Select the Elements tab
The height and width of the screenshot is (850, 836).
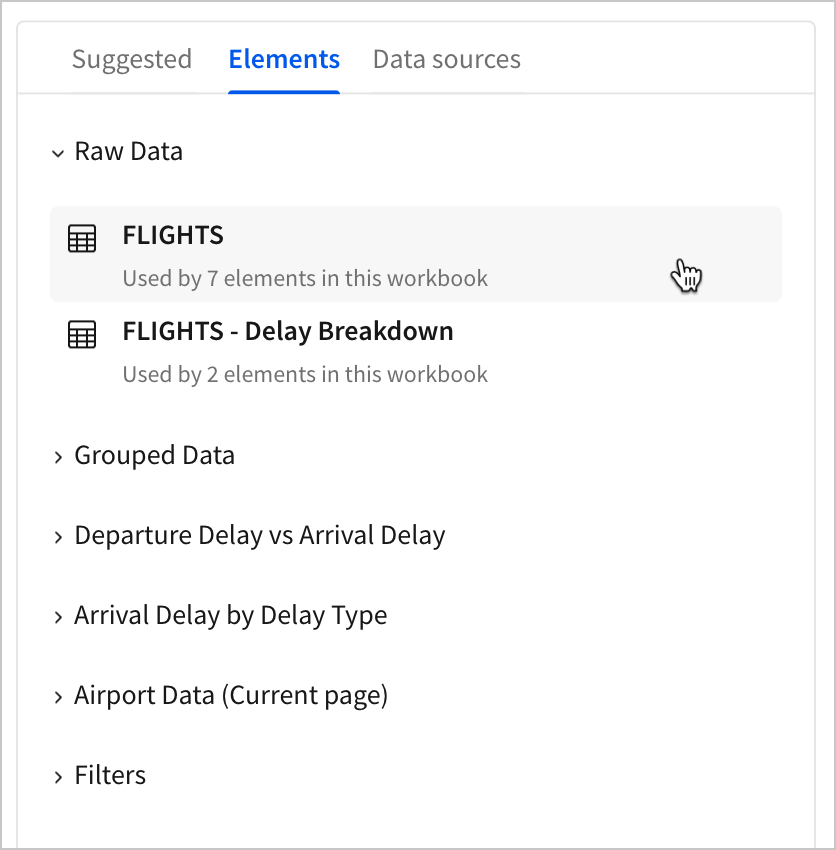[x=284, y=59]
